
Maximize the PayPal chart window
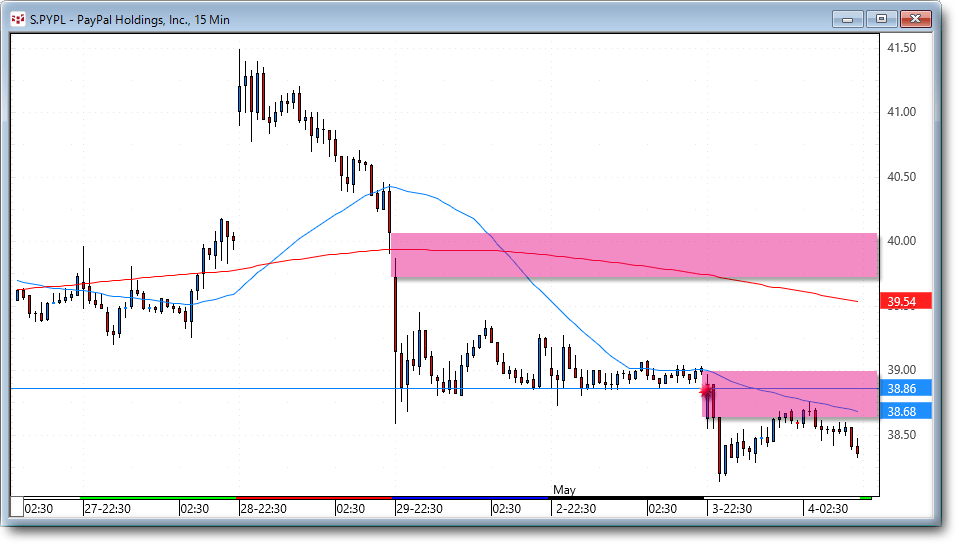click(x=881, y=19)
